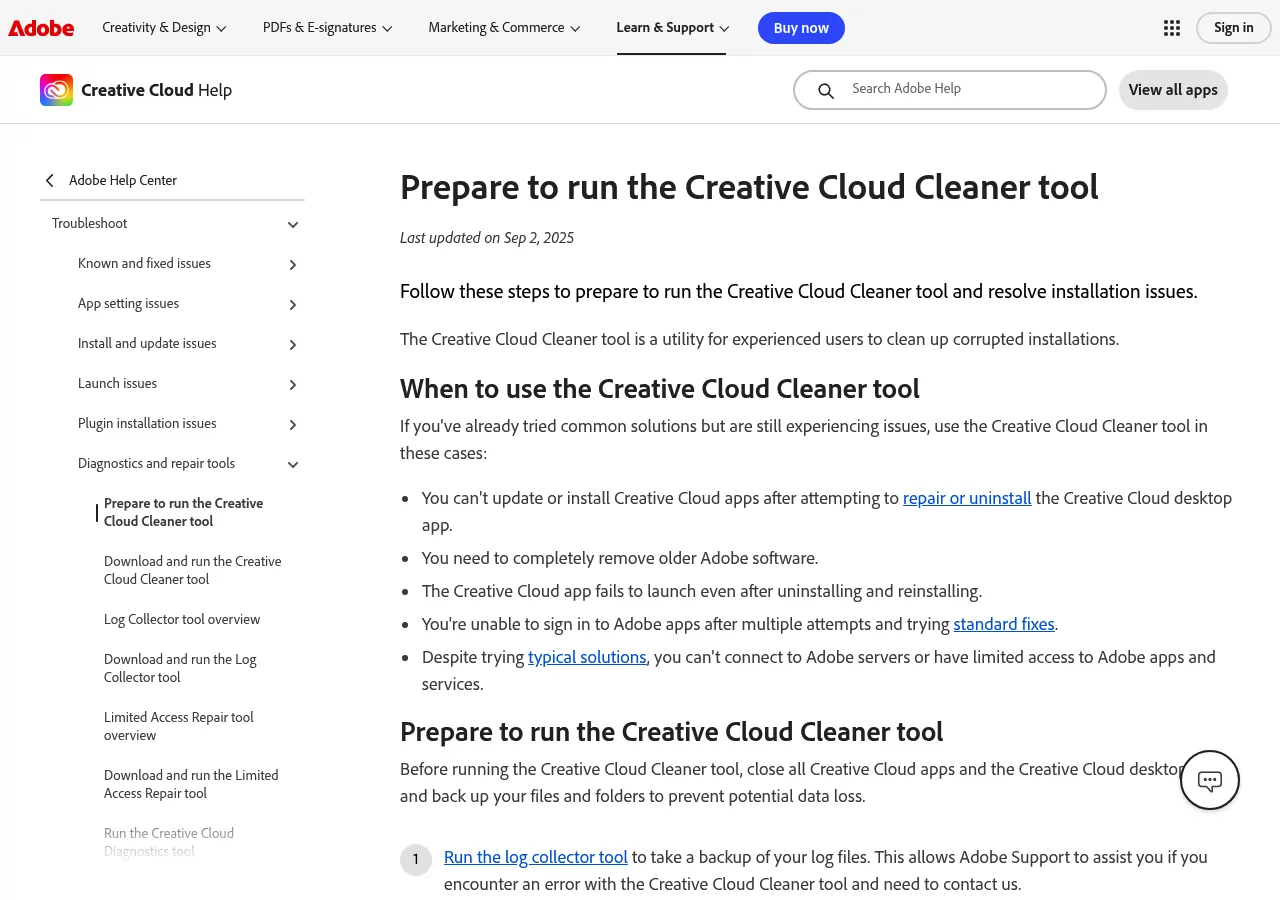The height and width of the screenshot is (900, 1280).
Task: Open Download and run the Creative Cloud Cleaner tool
Action: [193, 570]
